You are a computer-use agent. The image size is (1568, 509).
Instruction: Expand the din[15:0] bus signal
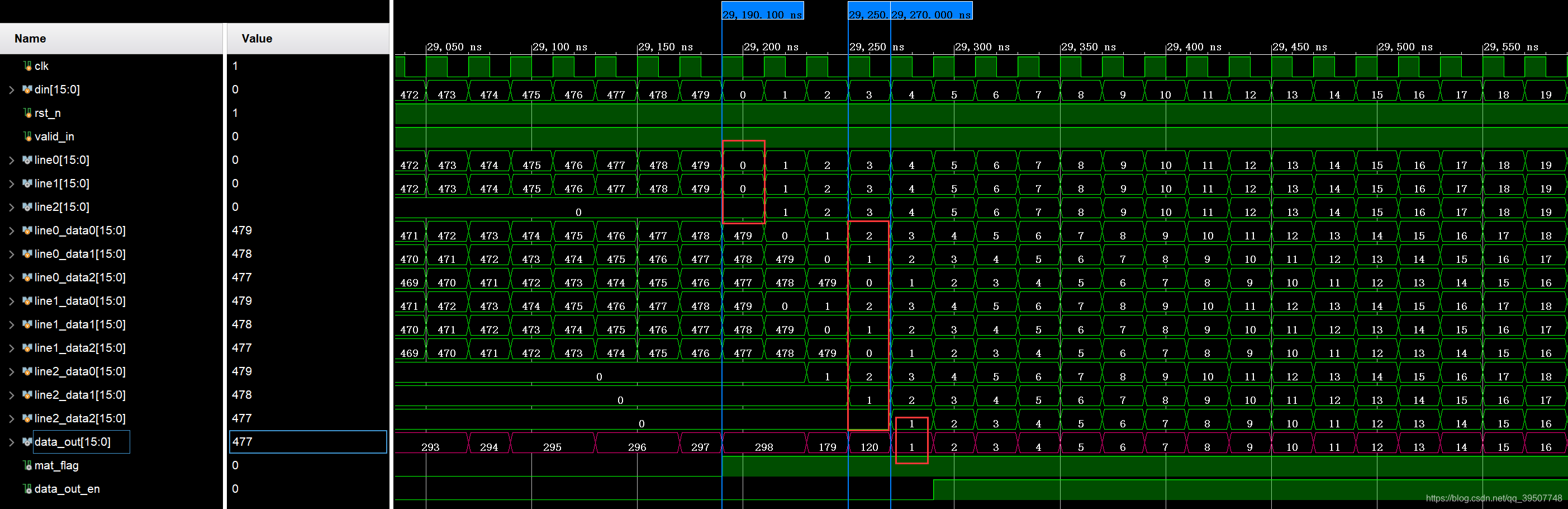12,89
